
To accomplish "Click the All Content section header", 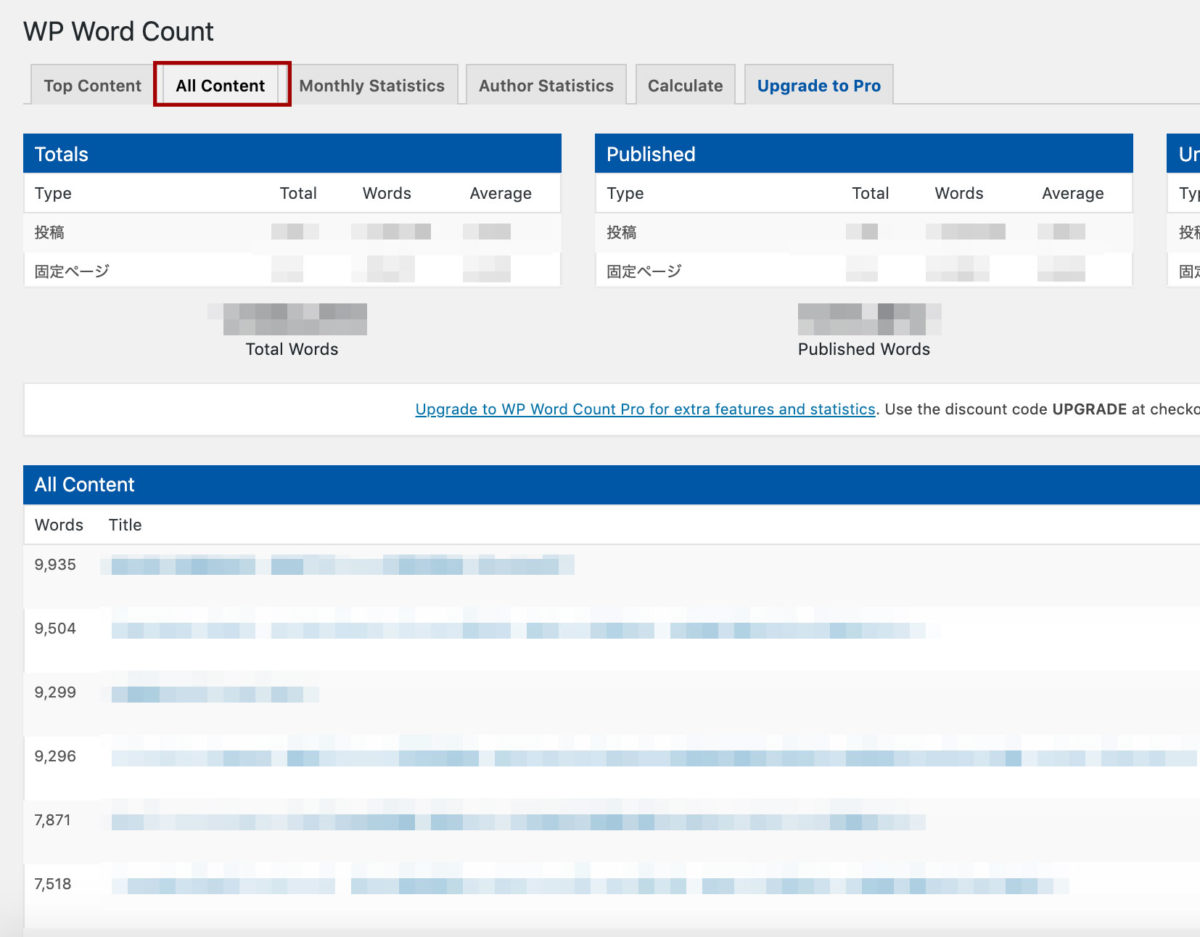I will (600, 485).
